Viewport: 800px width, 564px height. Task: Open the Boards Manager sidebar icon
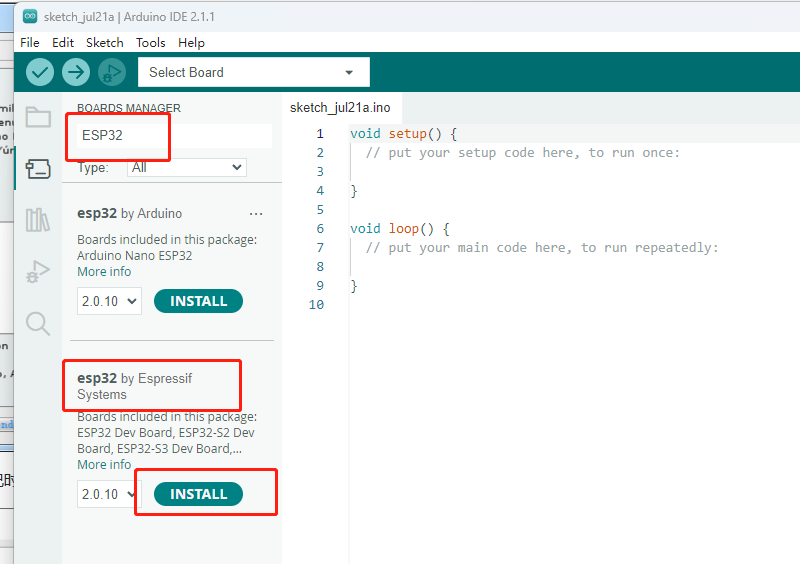(38, 168)
